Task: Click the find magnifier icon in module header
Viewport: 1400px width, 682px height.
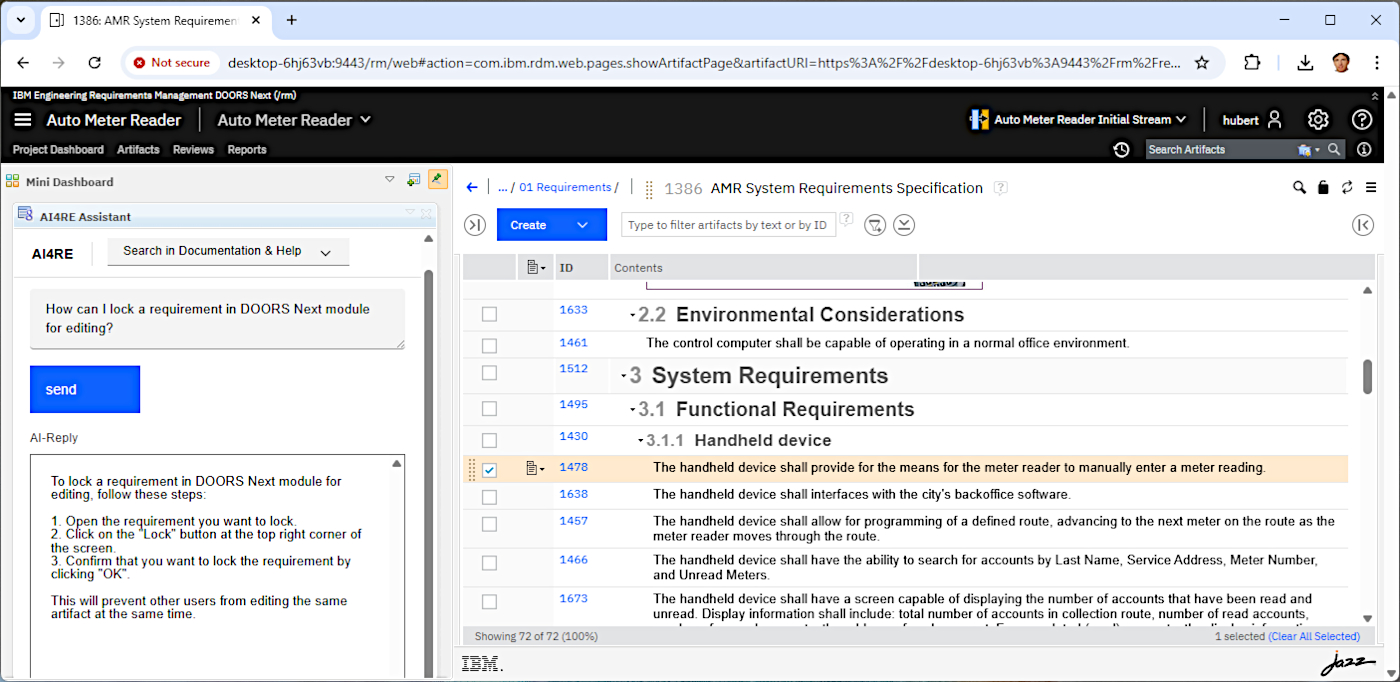Action: point(1299,188)
